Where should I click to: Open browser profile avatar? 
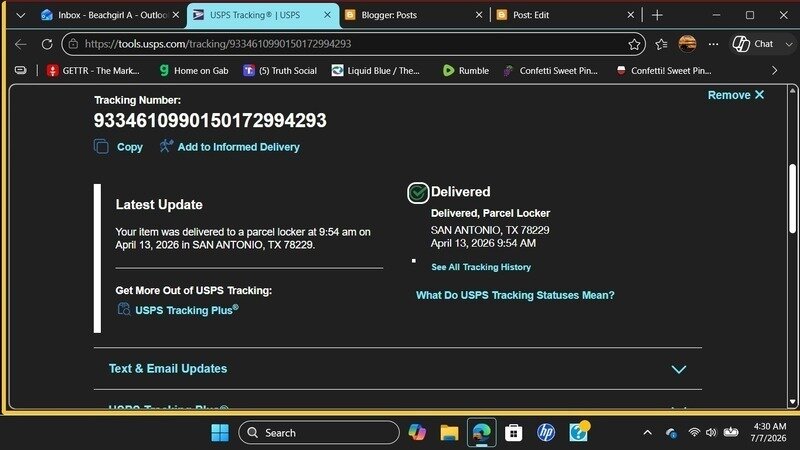click(x=687, y=44)
